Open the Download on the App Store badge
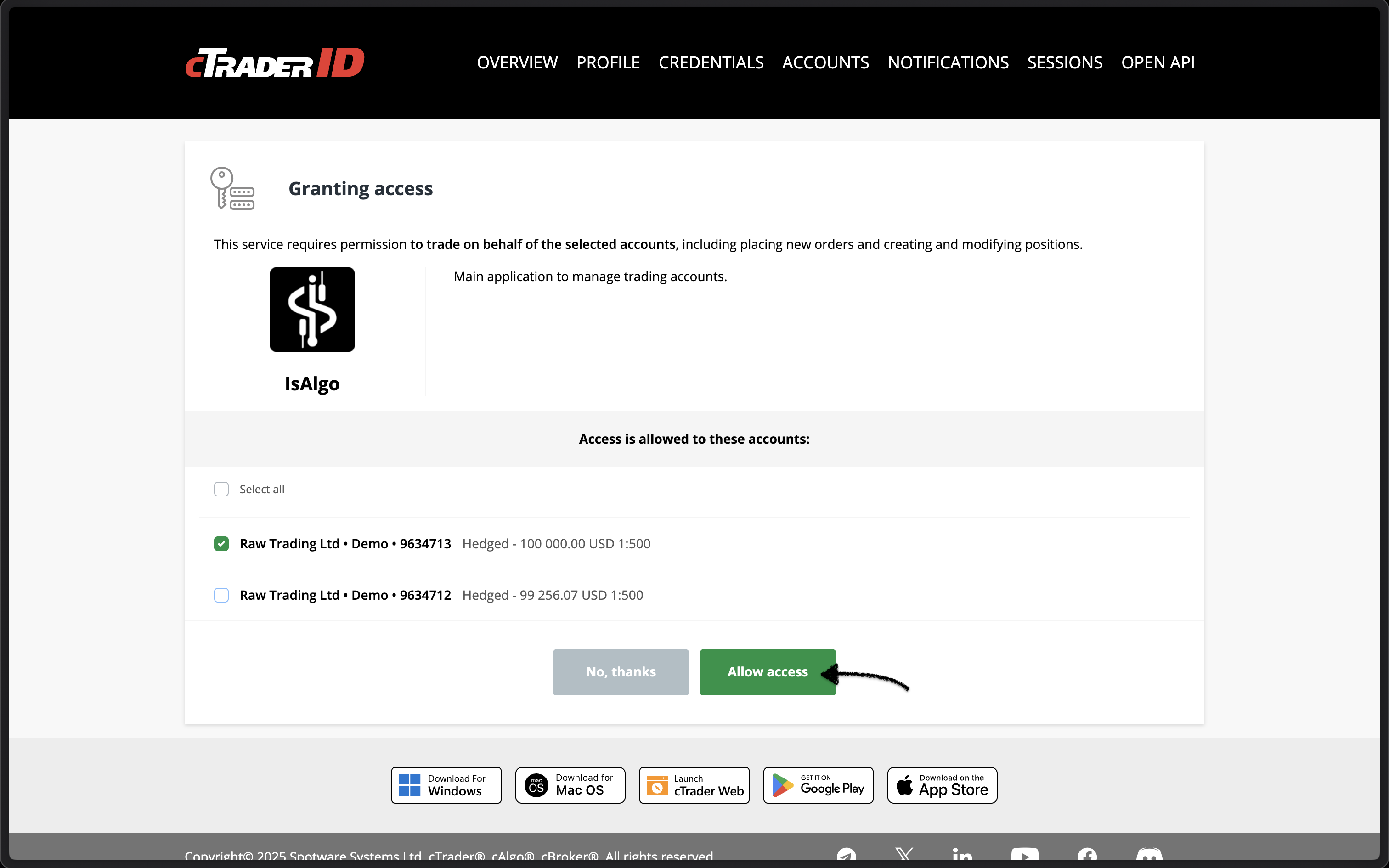The width and height of the screenshot is (1389, 868). (x=941, y=785)
